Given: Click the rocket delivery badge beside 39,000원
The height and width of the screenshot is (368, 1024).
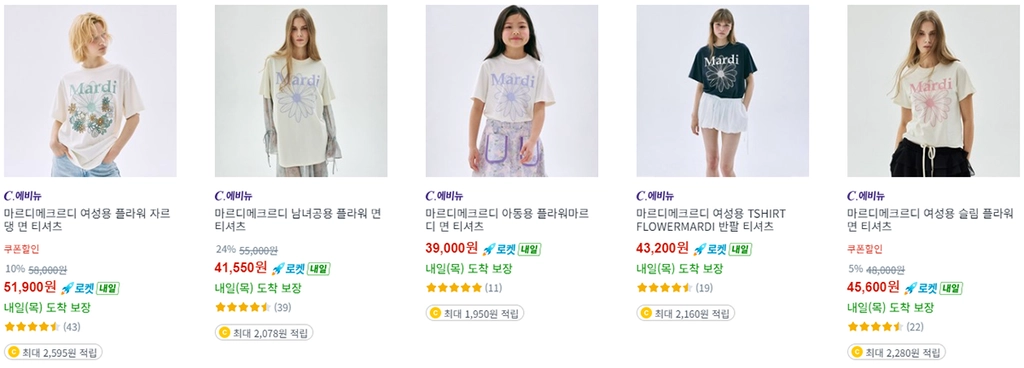Looking at the screenshot, I should tap(511, 249).
